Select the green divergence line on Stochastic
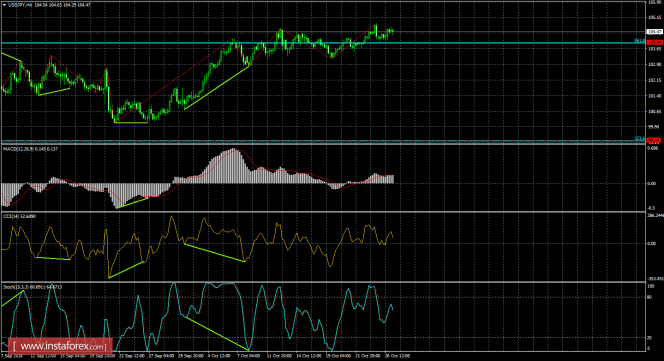664x361 pixels. (216, 334)
